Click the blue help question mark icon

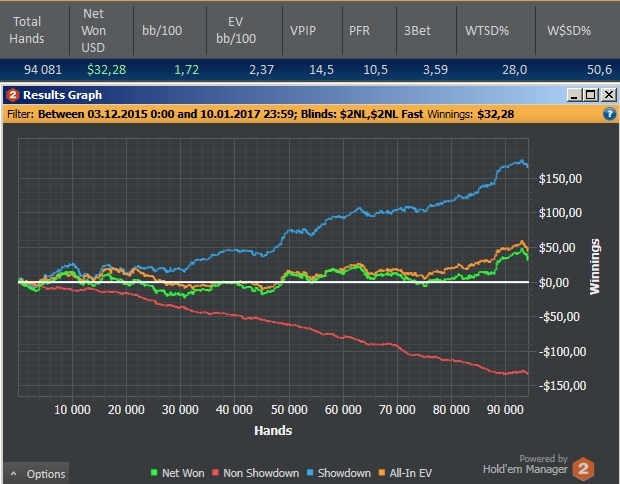[609, 114]
